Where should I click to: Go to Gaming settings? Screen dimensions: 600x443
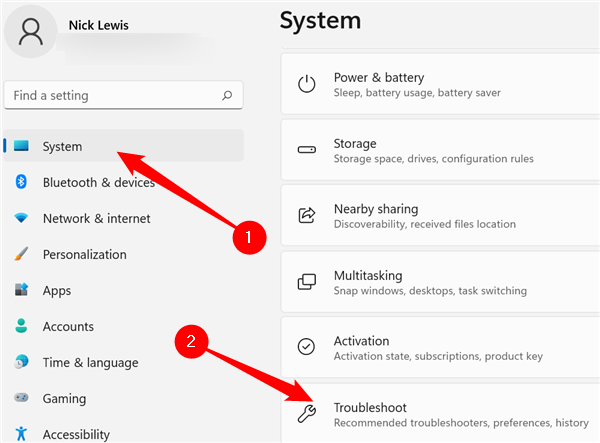click(64, 399)
